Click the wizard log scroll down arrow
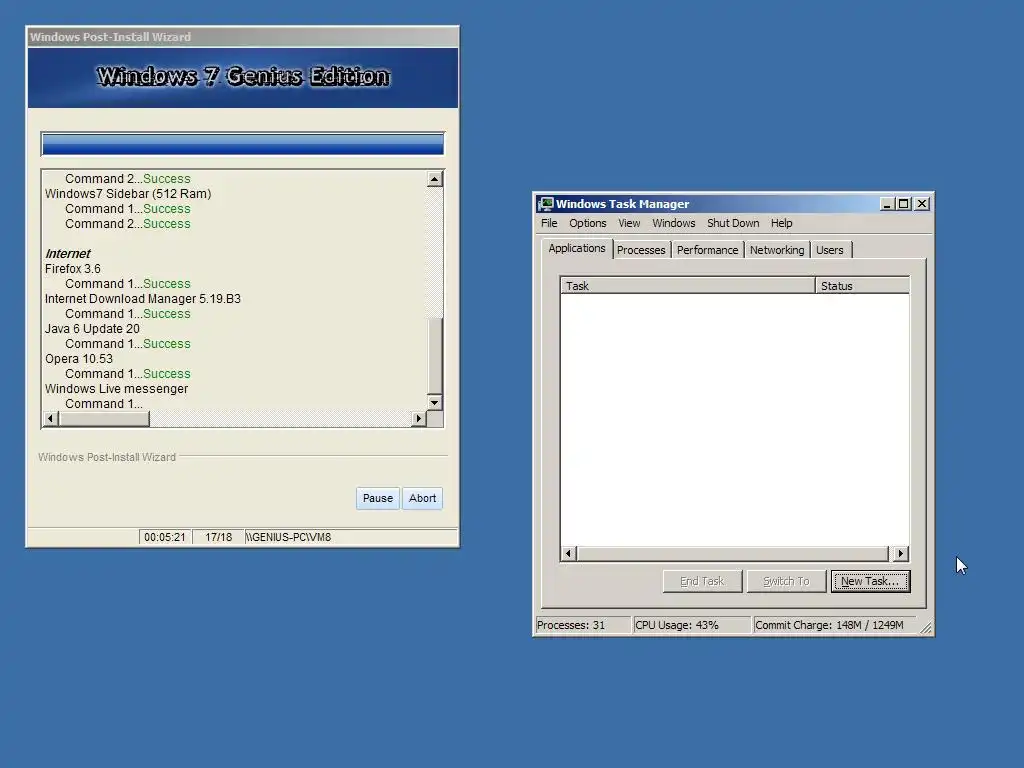Screen dimensions: 1024x768 tap(434, 402)
